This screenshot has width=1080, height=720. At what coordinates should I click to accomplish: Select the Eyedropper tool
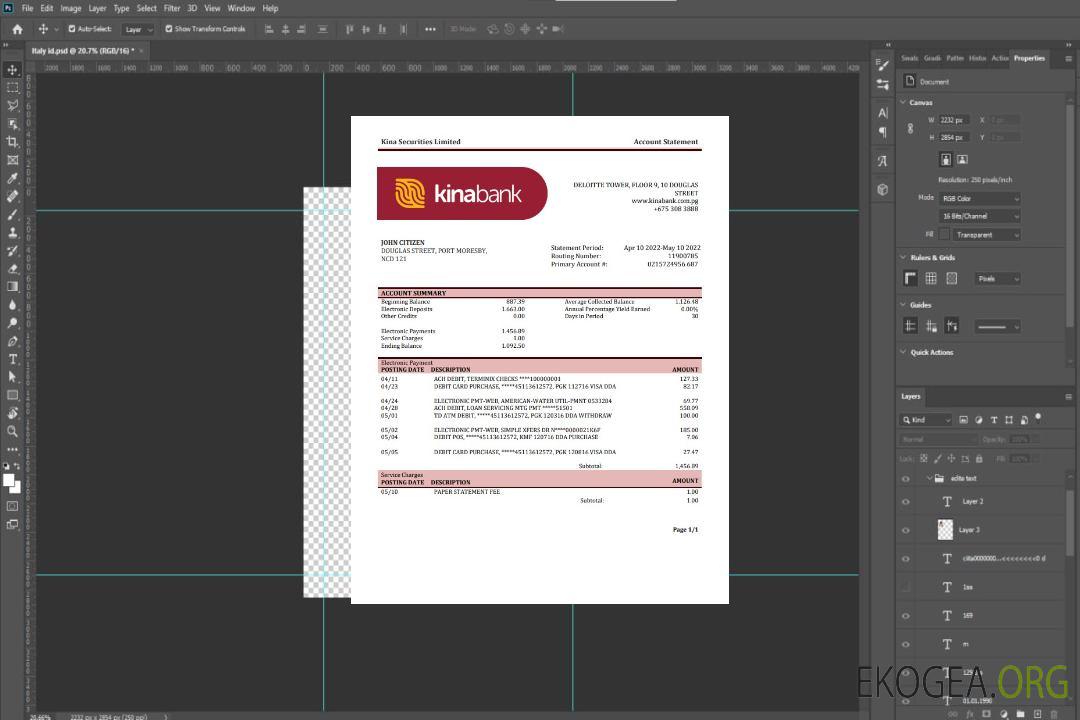(13, 178)
